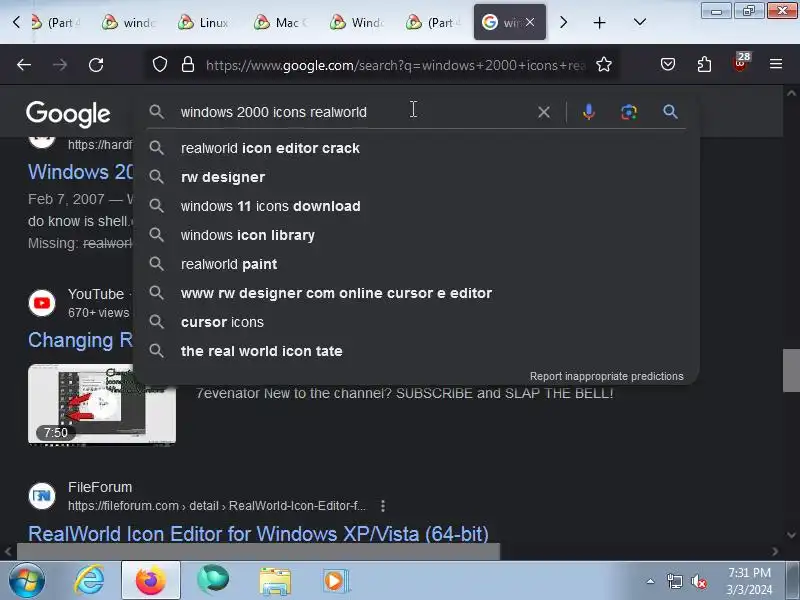Go back to the previous page
Viewport: 800px width, 600px height.
[23, 65]
